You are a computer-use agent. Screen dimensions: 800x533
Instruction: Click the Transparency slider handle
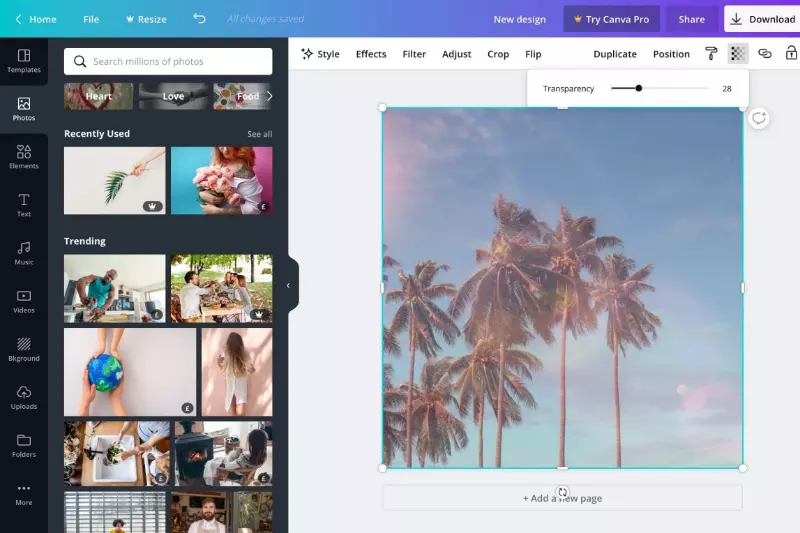pos(638,88)
